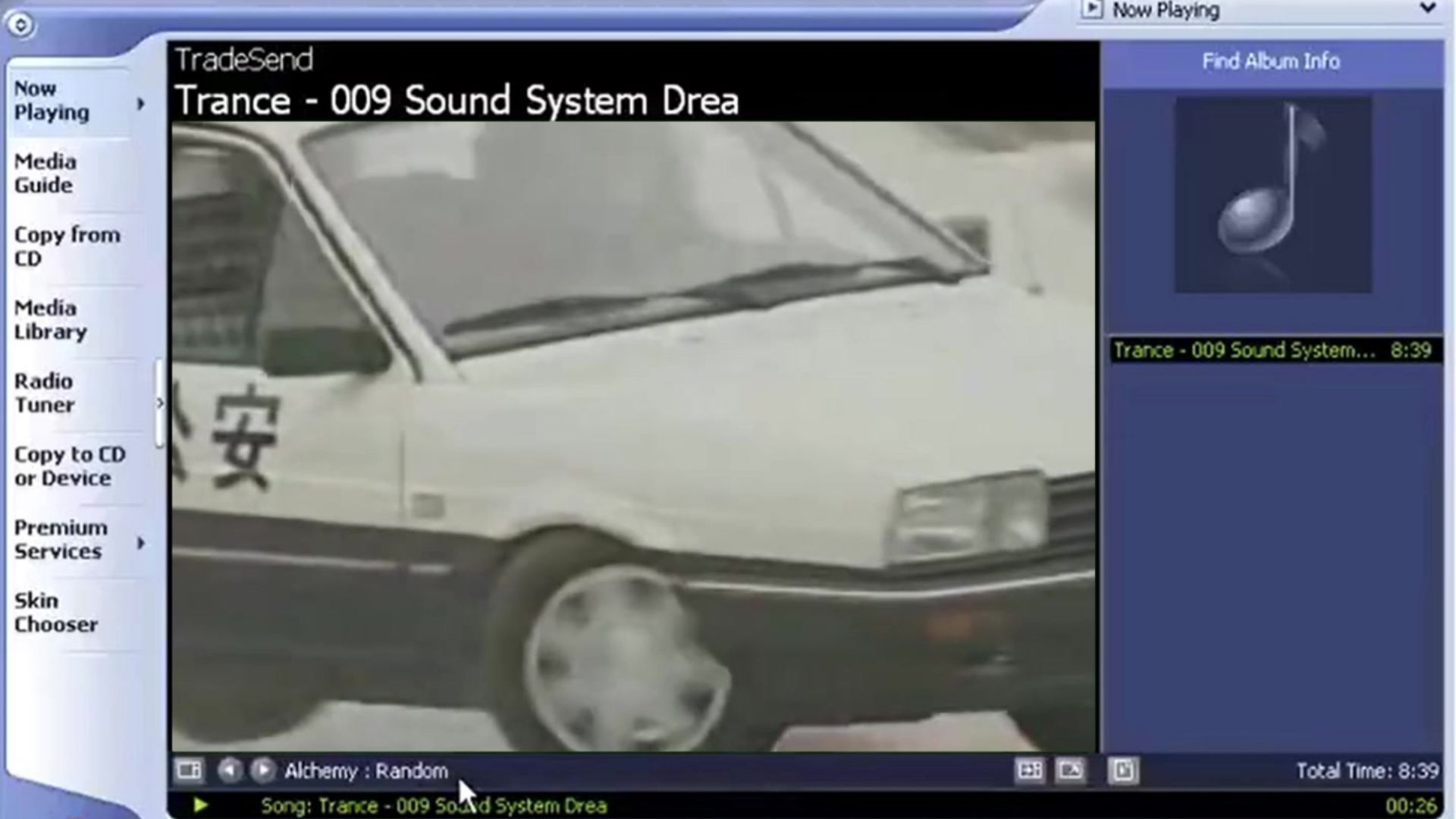Image resolution: width=1456 pixels, height=819 pixels.
Task: Click the video size toggle icon
Action: tap(1029, 770)
